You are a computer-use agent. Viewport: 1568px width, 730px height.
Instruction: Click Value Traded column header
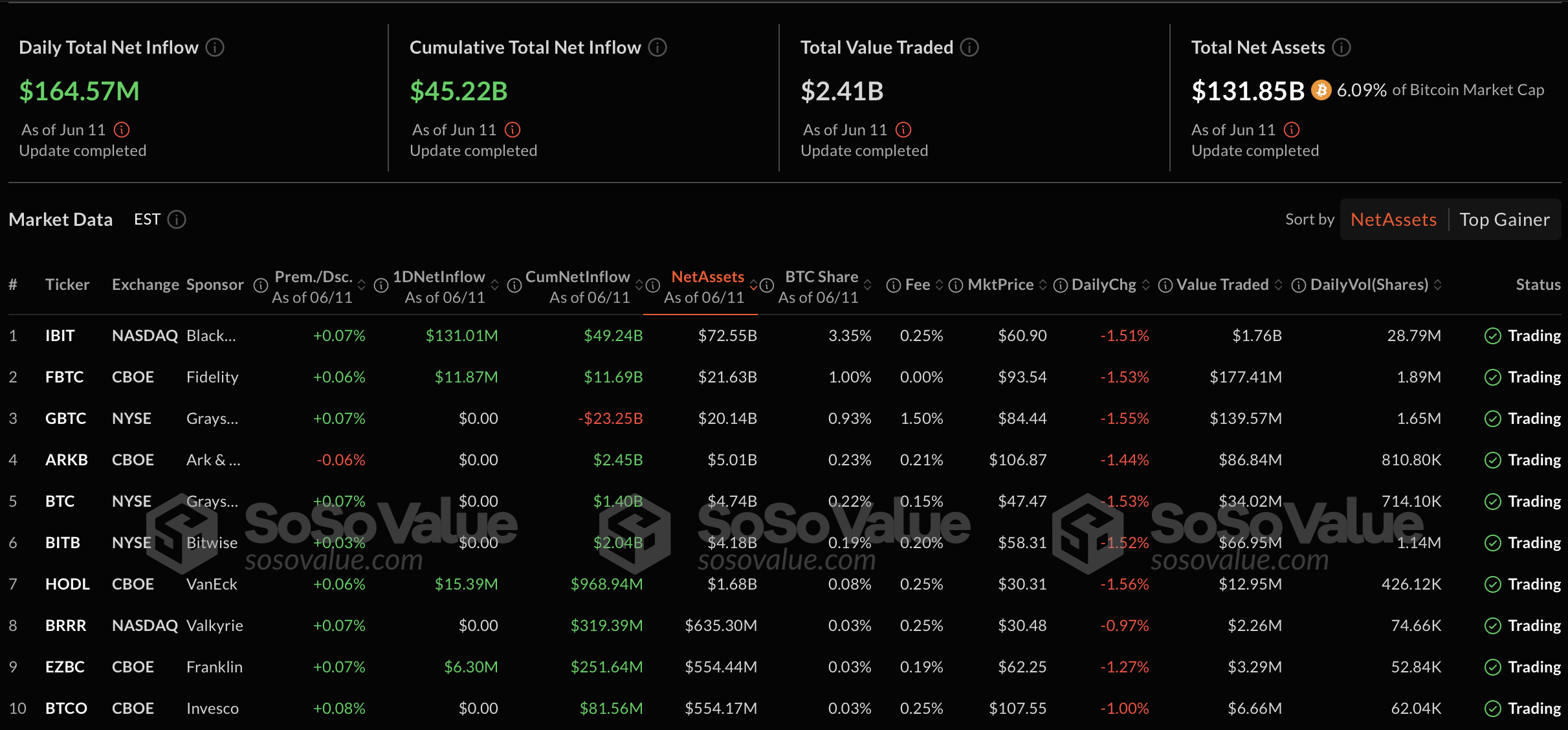(x=1222, y=285)
